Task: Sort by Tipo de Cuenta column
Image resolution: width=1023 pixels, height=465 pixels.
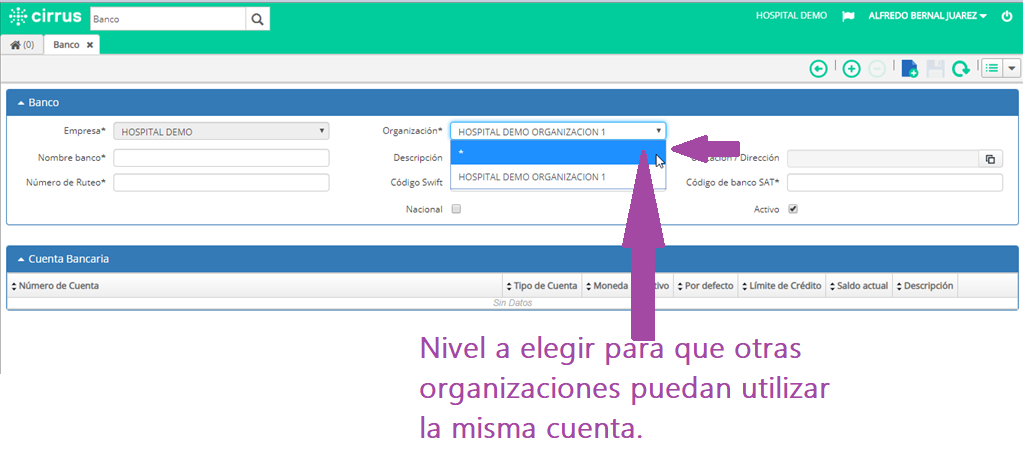Action: pyautogui.click(x=542, y=286)
